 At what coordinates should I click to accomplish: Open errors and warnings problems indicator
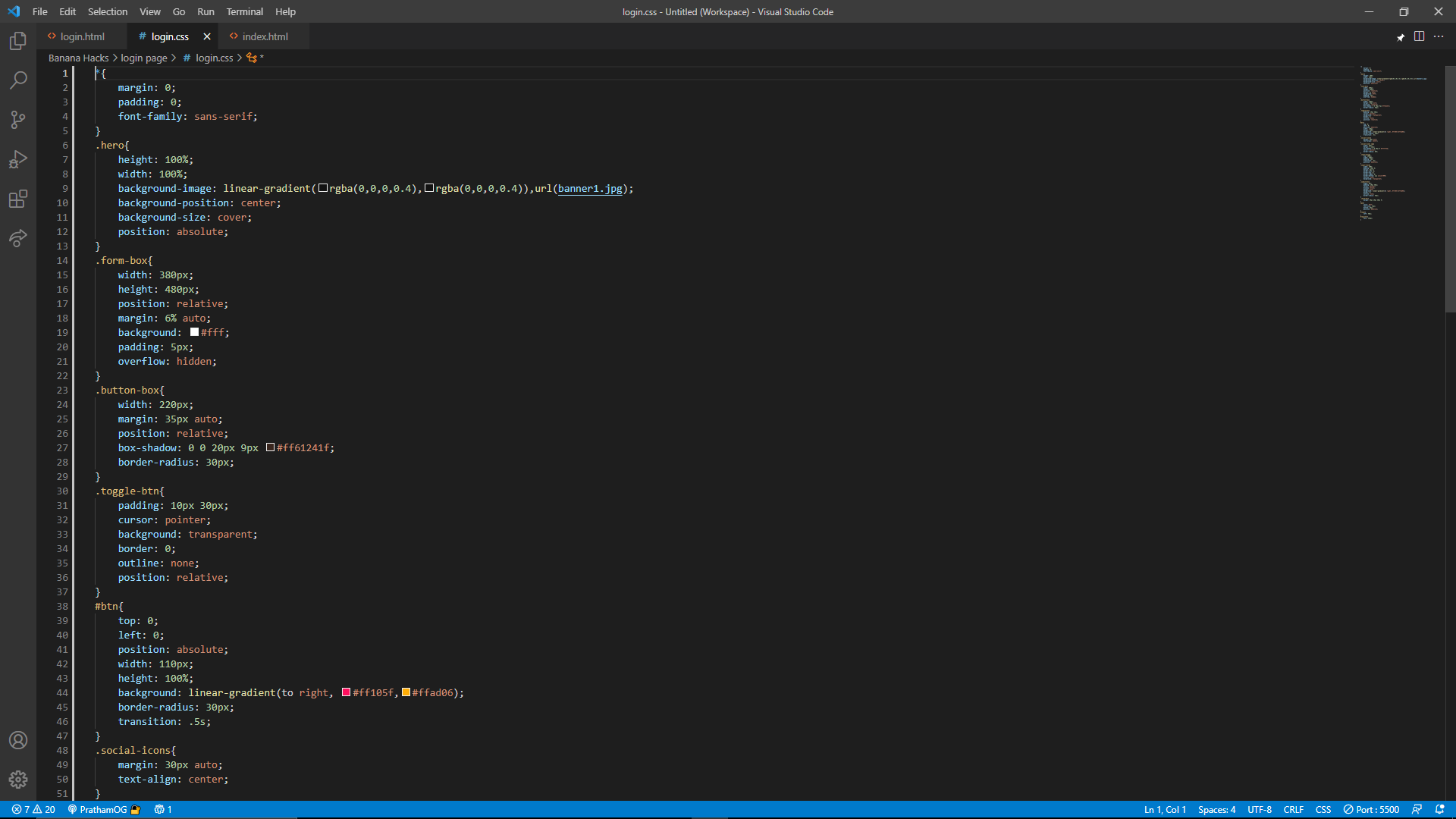coord(33,809)
